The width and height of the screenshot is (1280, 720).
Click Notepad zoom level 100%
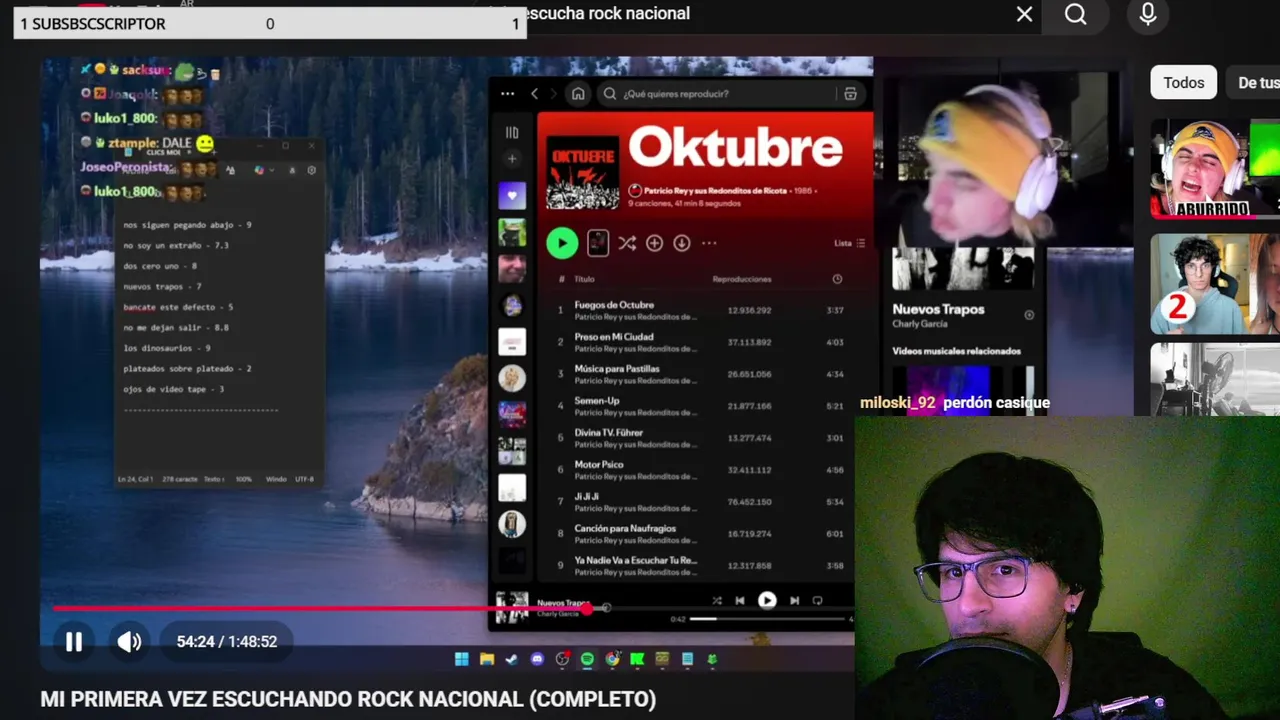pos(243,479)
